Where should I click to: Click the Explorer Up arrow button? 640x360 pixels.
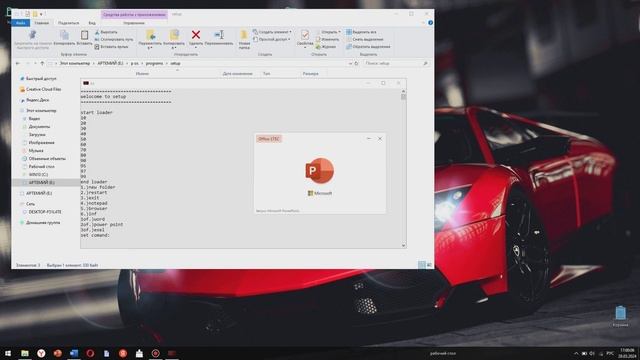coord(42,63)
